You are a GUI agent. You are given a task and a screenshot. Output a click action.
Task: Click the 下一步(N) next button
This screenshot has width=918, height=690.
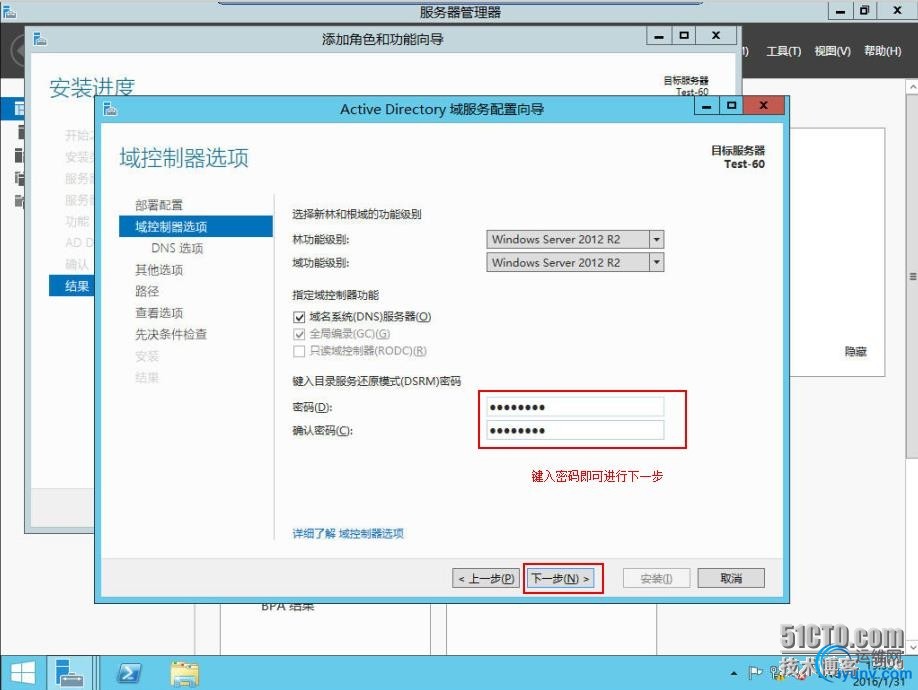tap(560, 578)
